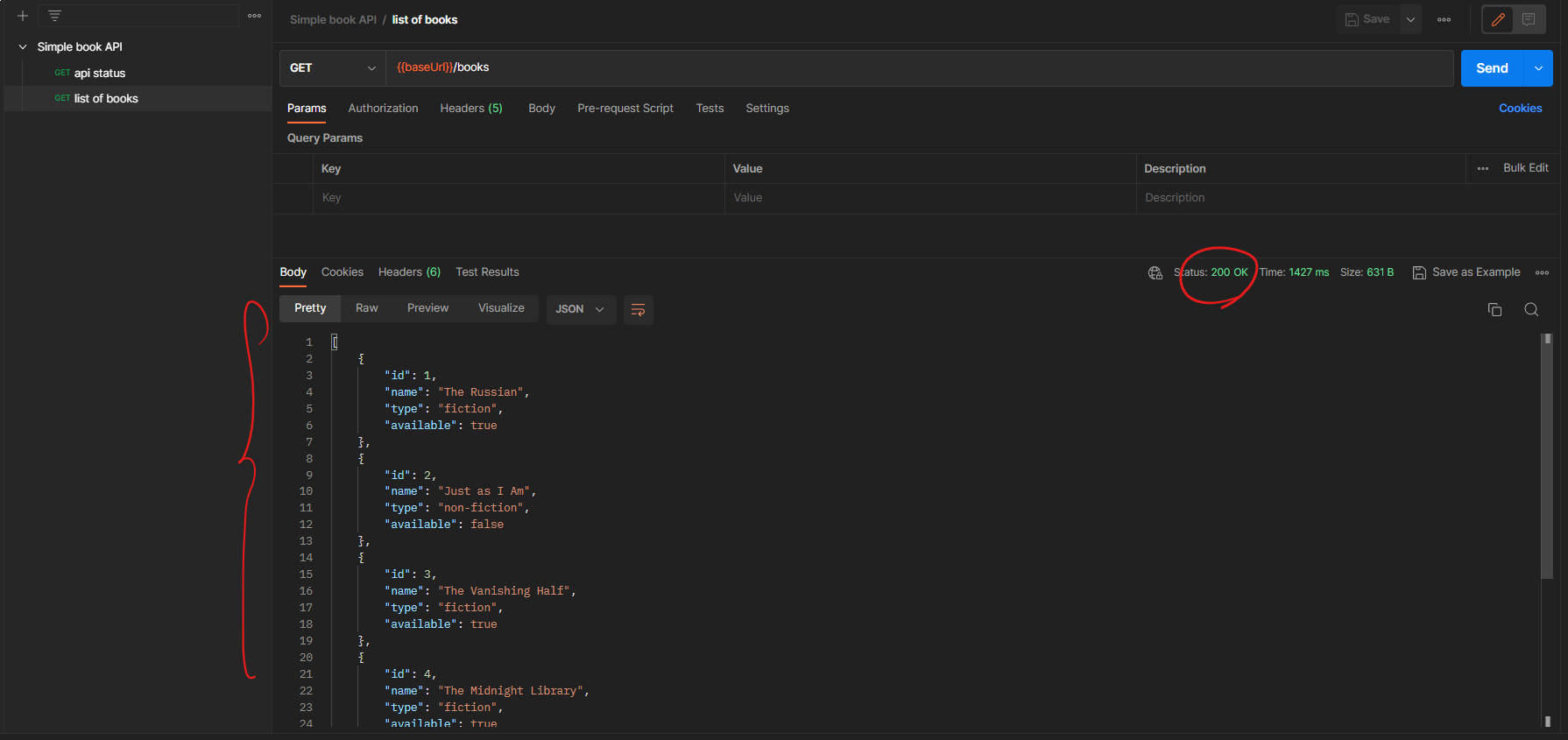Viewport: 1568px width, 740px height.
Task: Open query params column options (three dots)
Action: [x=1483, y=168]
